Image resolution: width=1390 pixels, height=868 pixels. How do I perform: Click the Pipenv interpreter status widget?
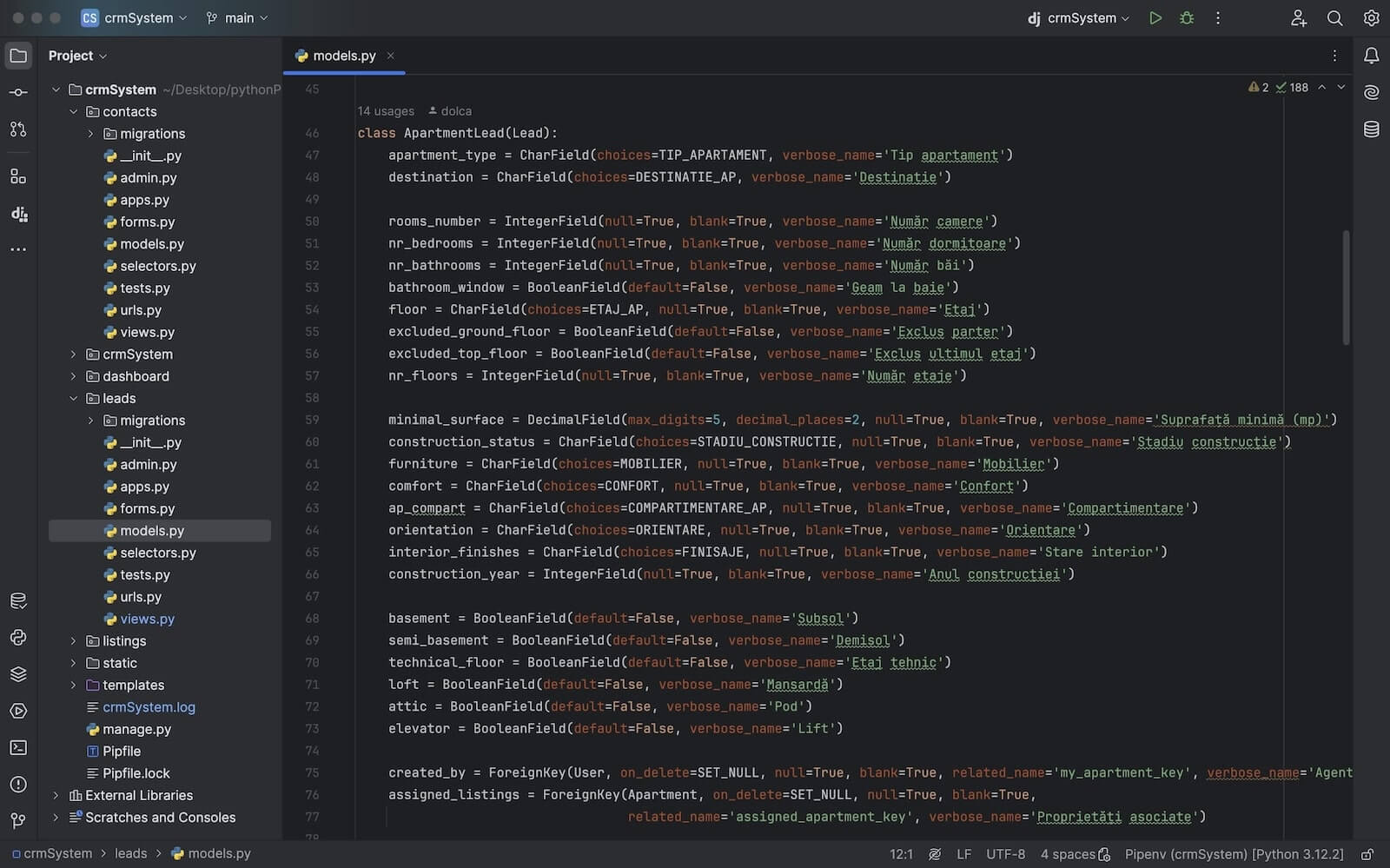pos(1234,854)
